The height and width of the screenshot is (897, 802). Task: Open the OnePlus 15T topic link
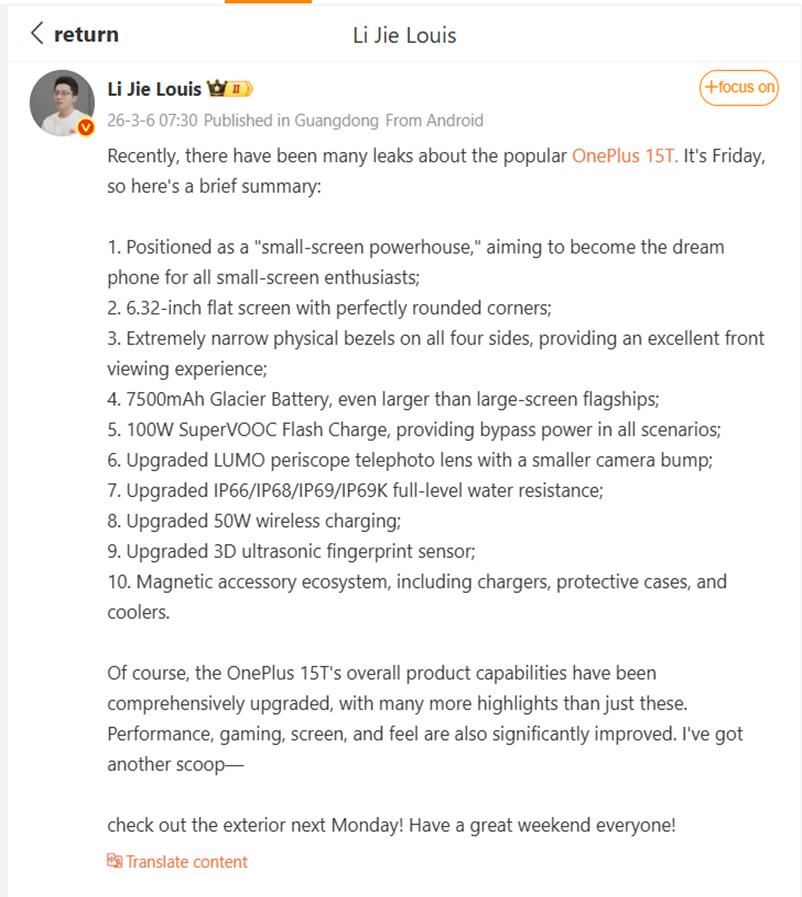coord(623,156)
